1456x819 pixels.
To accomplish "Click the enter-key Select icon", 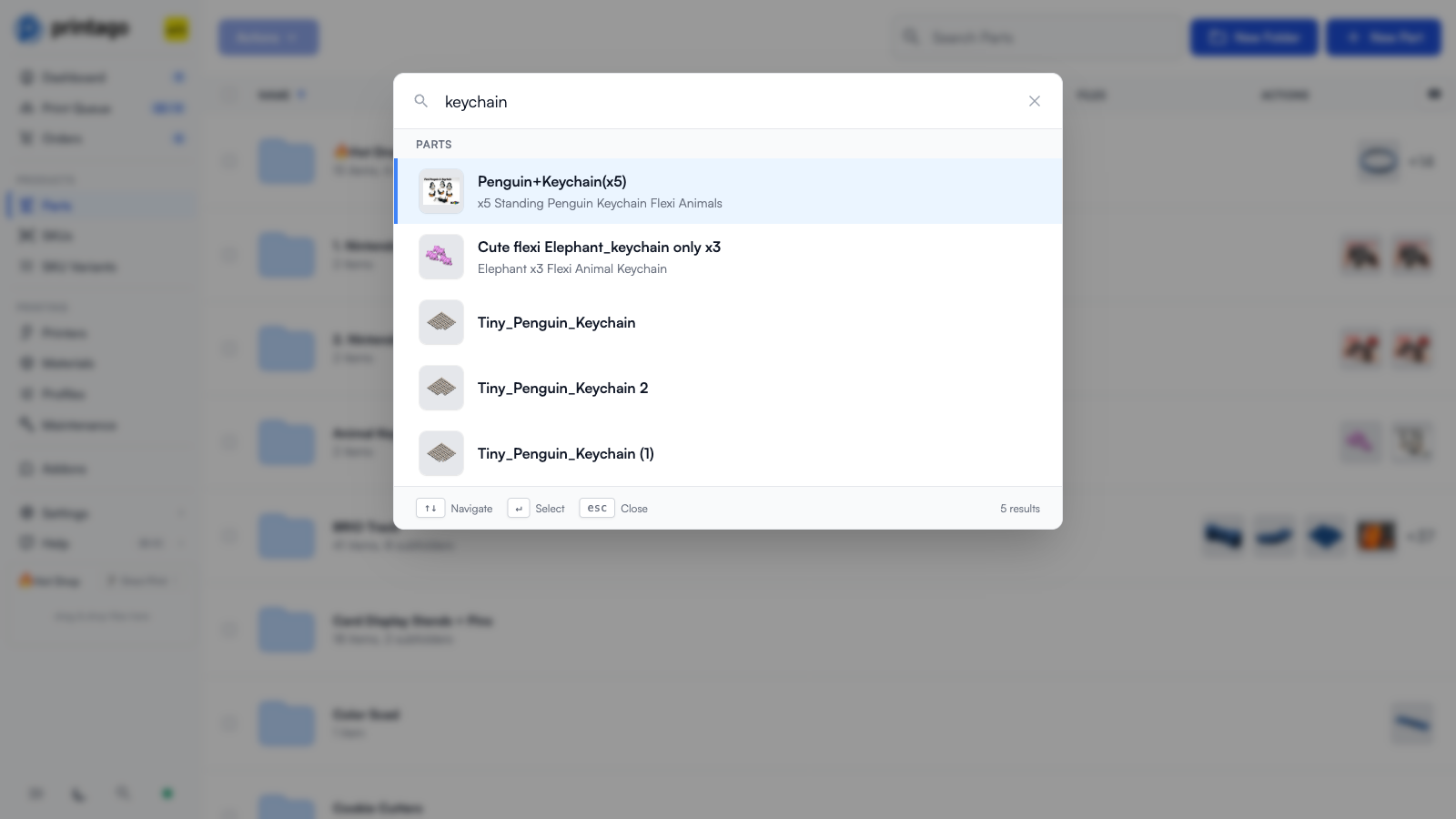I will (519, 509).
